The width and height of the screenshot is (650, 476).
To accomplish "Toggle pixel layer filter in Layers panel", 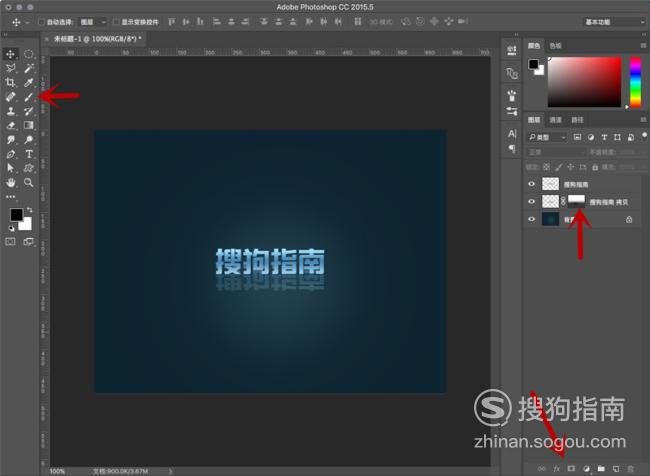I will click(x=577, y=137).
